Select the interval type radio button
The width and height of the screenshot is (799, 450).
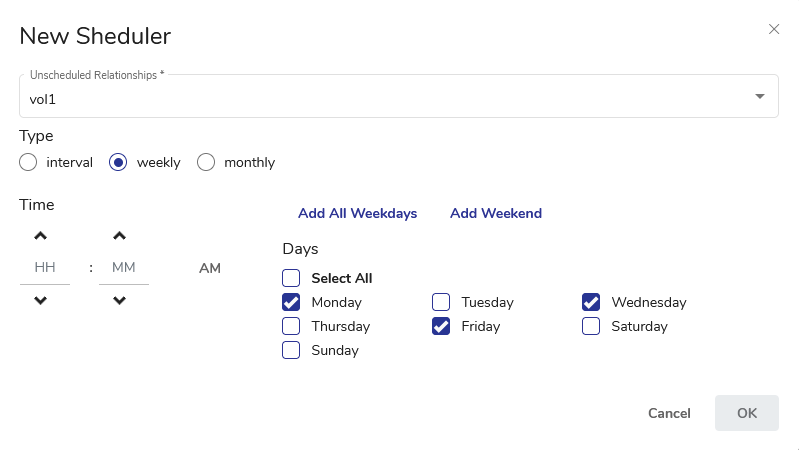coord(28,162)
